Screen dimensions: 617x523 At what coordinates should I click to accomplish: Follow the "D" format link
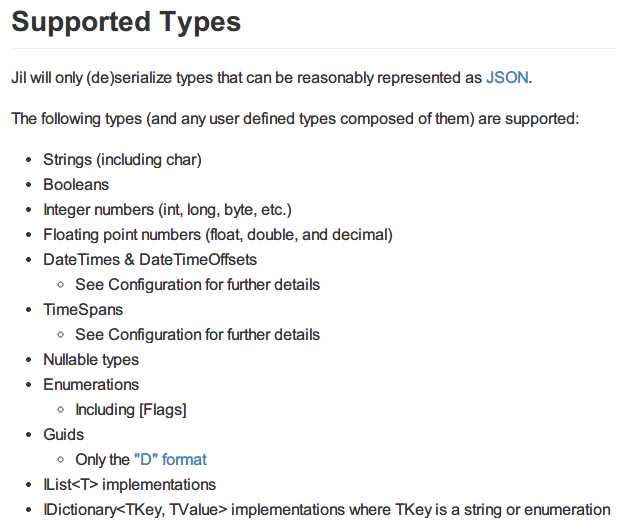(170, 459)
